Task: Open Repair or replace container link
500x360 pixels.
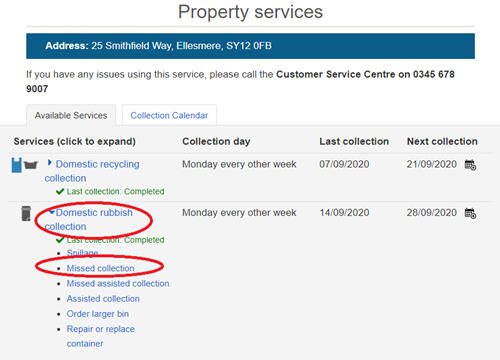Action: (101, 336)
